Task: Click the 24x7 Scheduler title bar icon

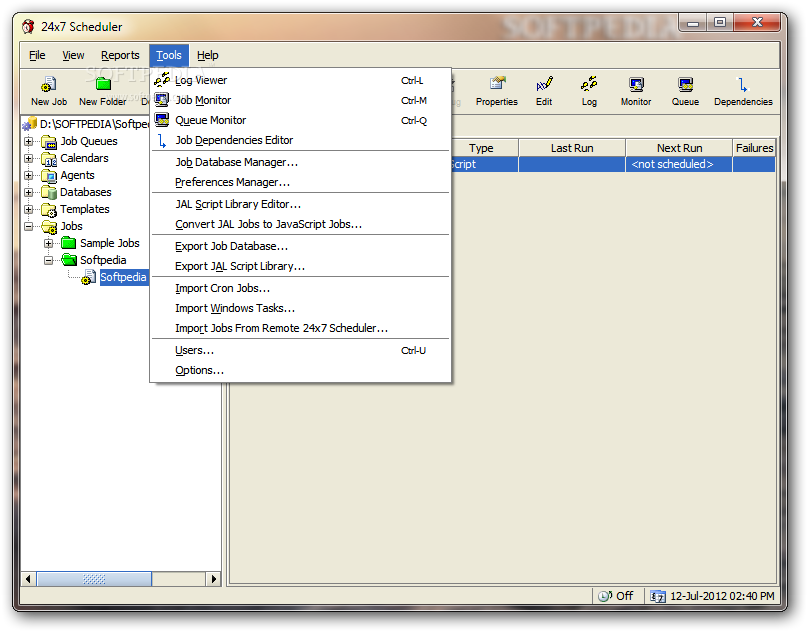Action: 28,26
